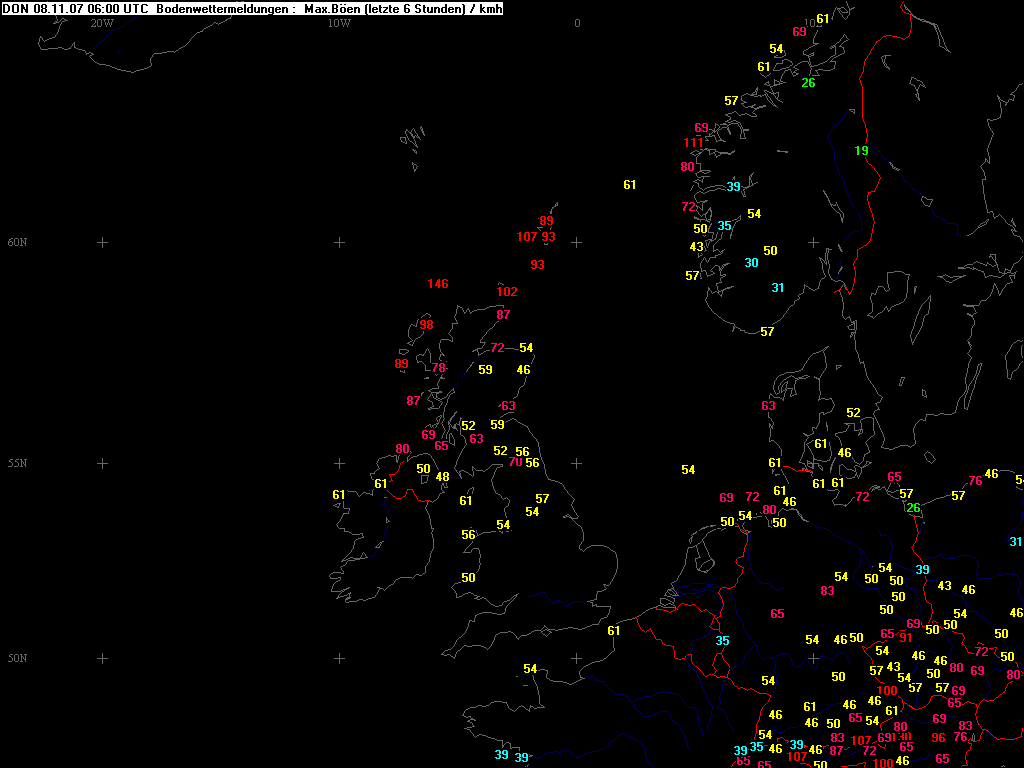Click the 146 gust reading northwest of Scotland

point(438,284)
